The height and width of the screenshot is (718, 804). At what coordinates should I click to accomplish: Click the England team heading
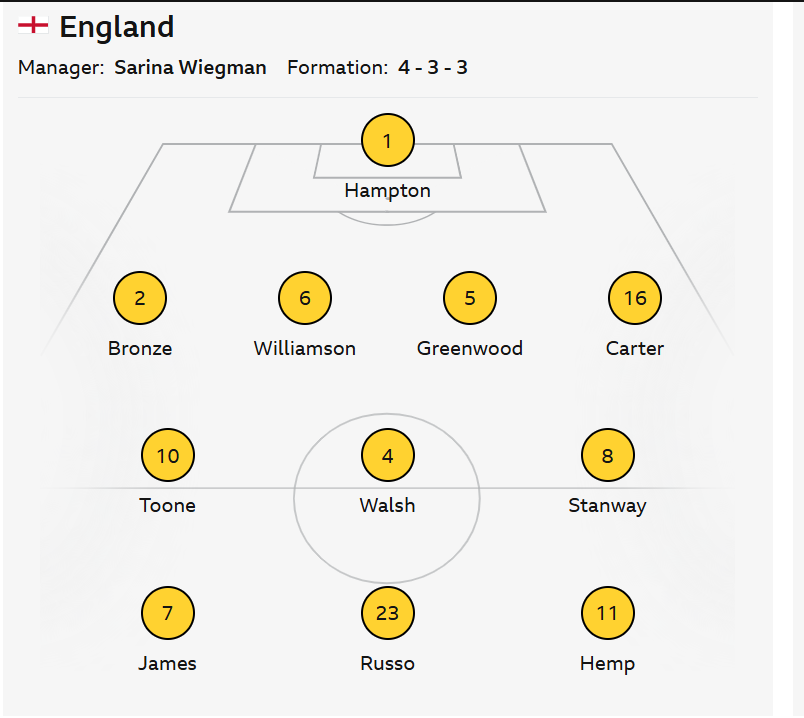click(117, 27)
